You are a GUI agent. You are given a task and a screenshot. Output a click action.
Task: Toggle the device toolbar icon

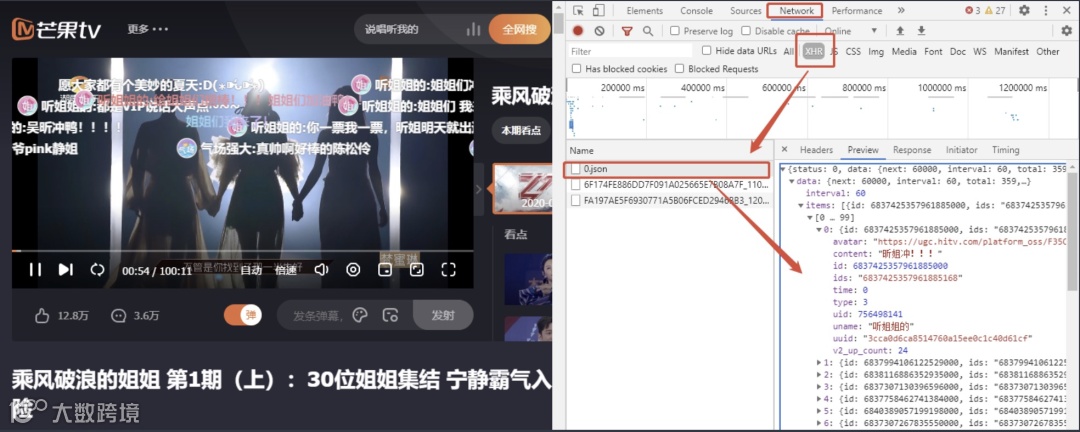(599, 10)
